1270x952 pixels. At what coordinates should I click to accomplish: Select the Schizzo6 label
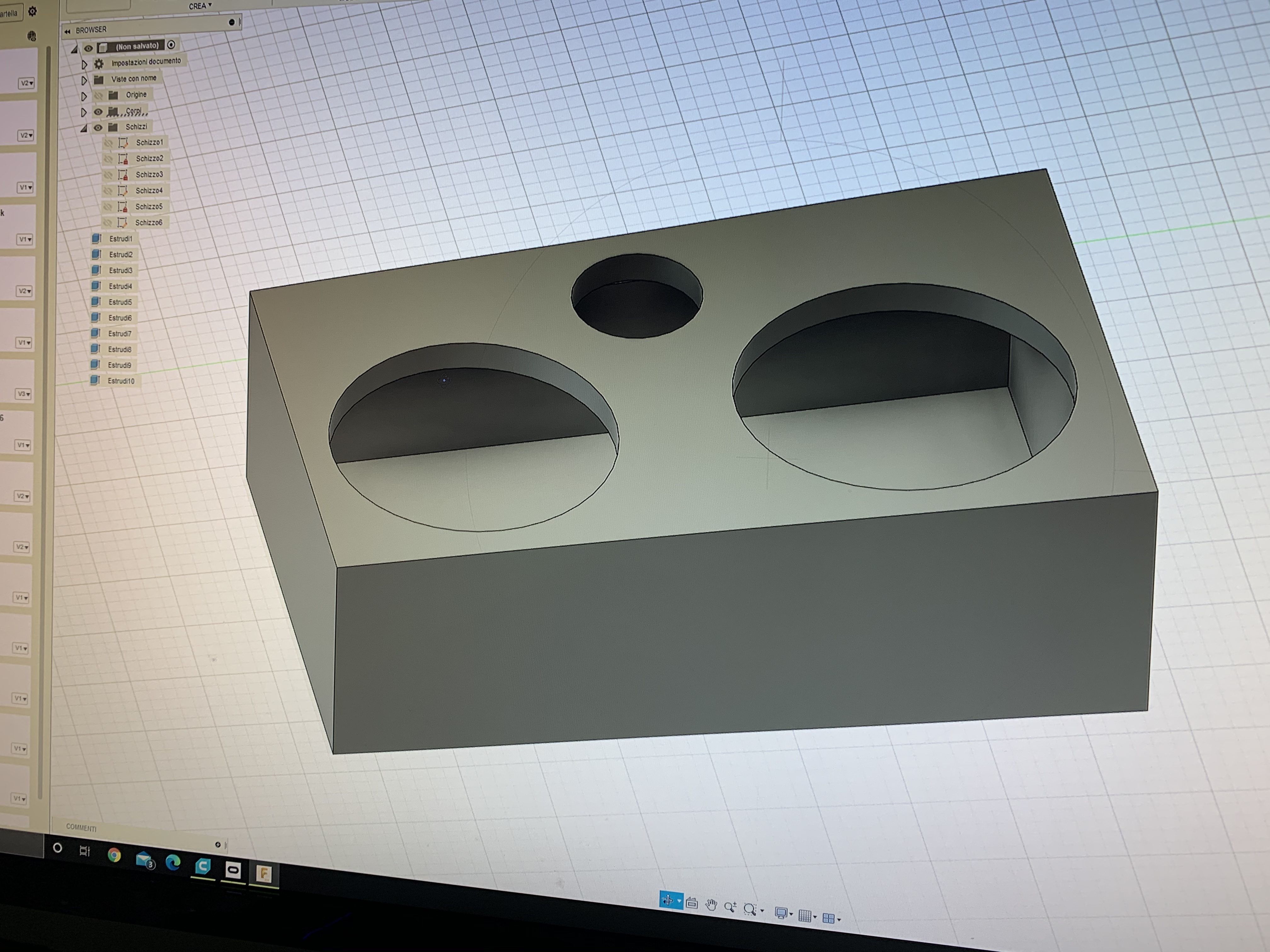coord(149,223)
